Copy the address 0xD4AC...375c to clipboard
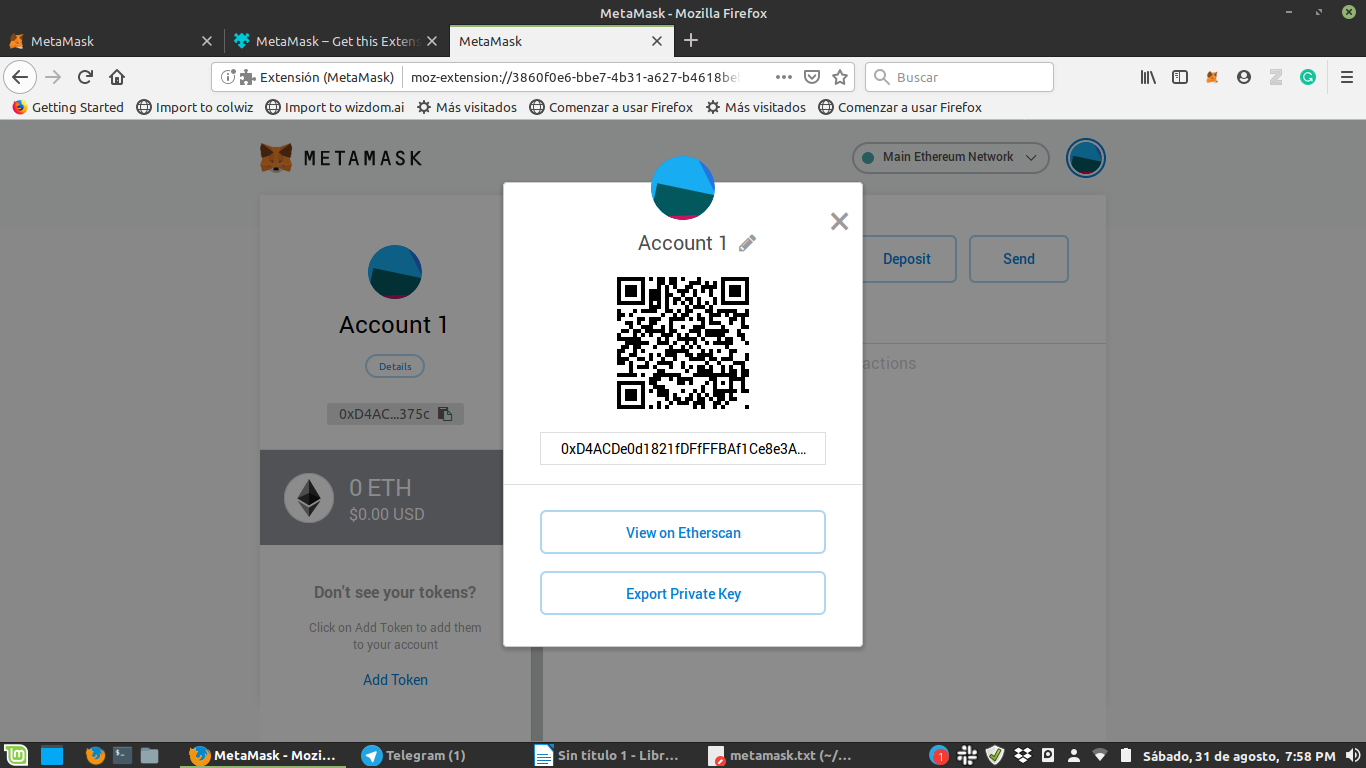This screenshot has height=768, width=1366. (x=395, y=414)
